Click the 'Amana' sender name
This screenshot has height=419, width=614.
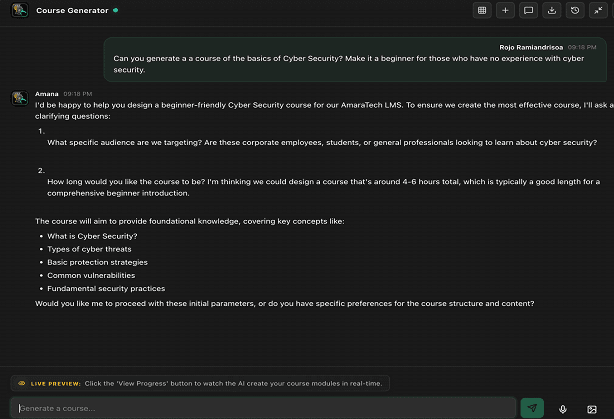click(x=47, y=94)
